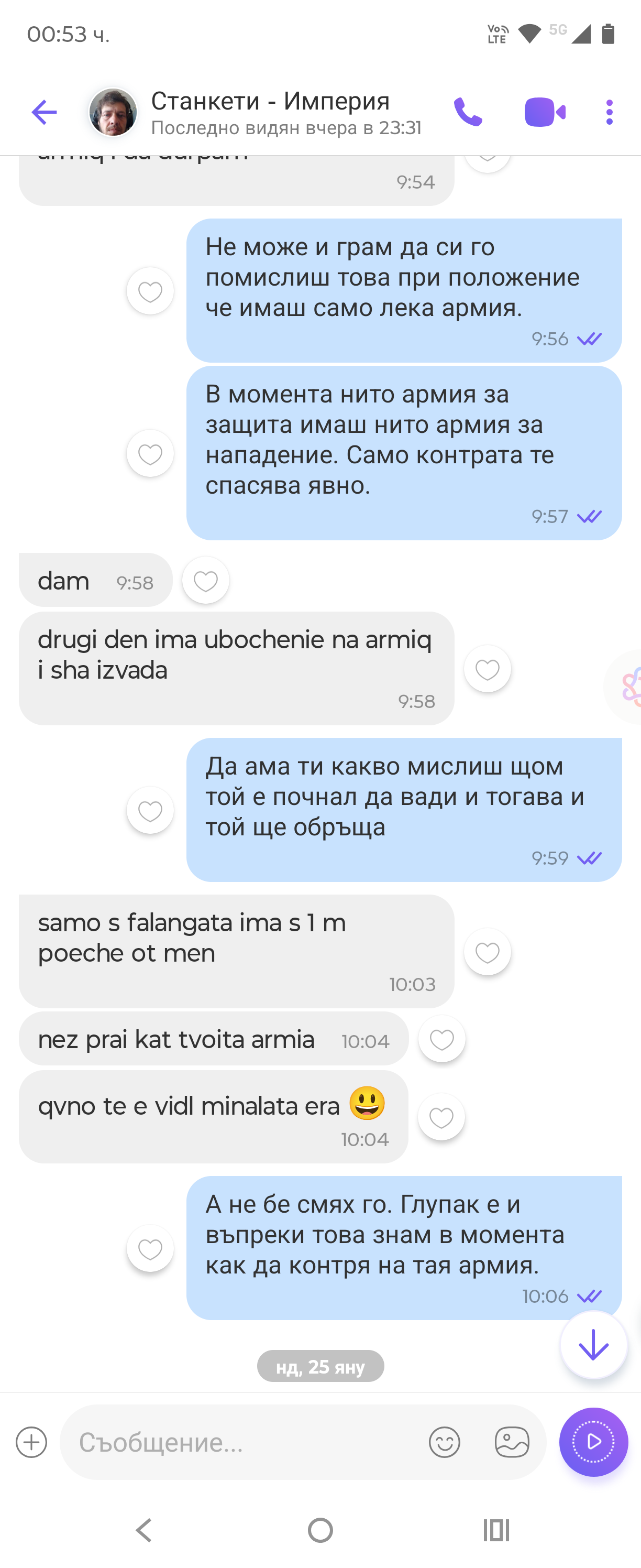Image resolution: width=641 pixels, height=1568 pixels.
Task: Start a video call with Станкети
Action: pyautogui.click(x=545, y=113)
